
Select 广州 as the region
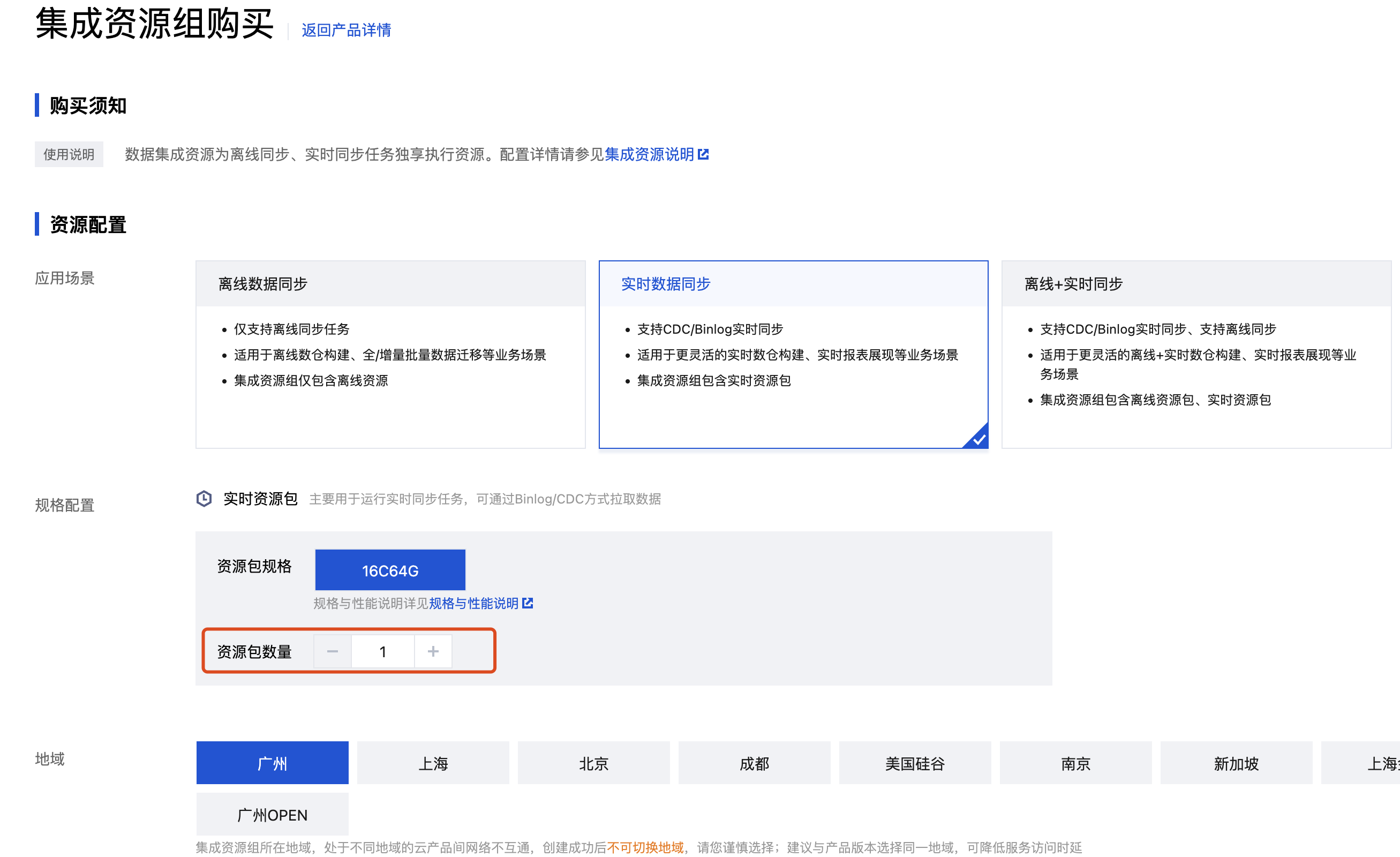coord(272,763)
